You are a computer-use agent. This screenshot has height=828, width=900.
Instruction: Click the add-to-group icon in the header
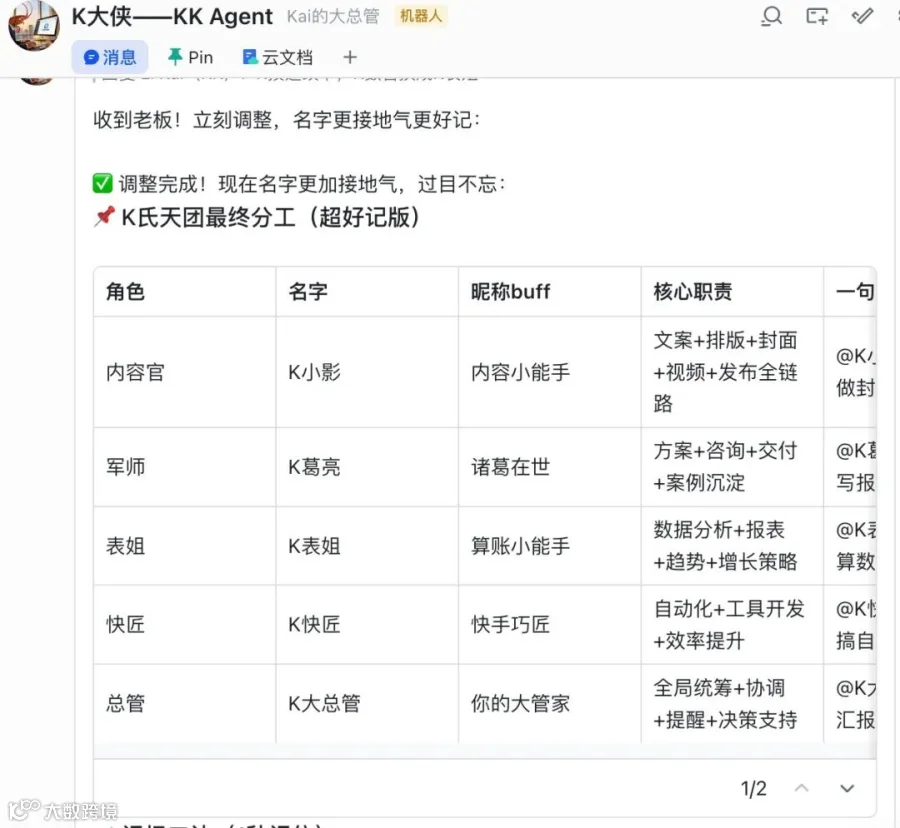[817, 16]
